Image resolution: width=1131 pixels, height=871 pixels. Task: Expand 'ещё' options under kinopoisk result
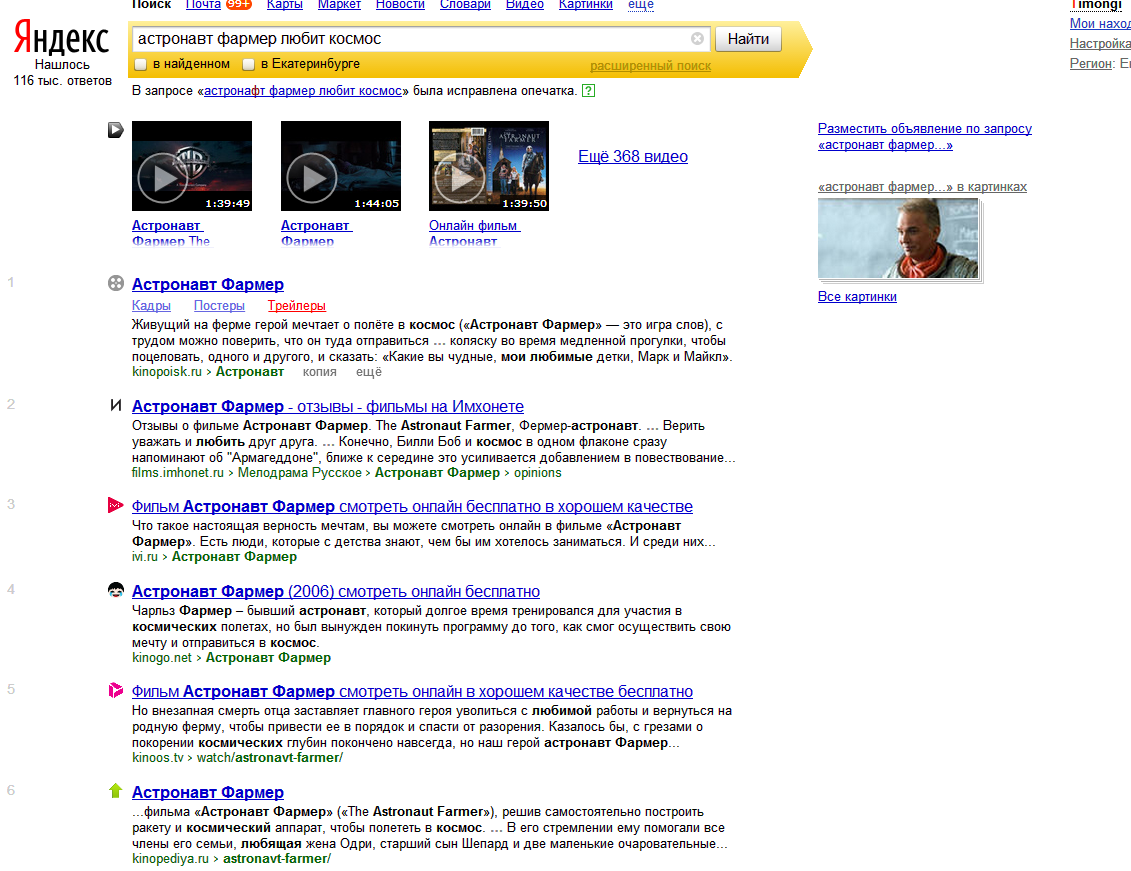[x=369, y=372]
